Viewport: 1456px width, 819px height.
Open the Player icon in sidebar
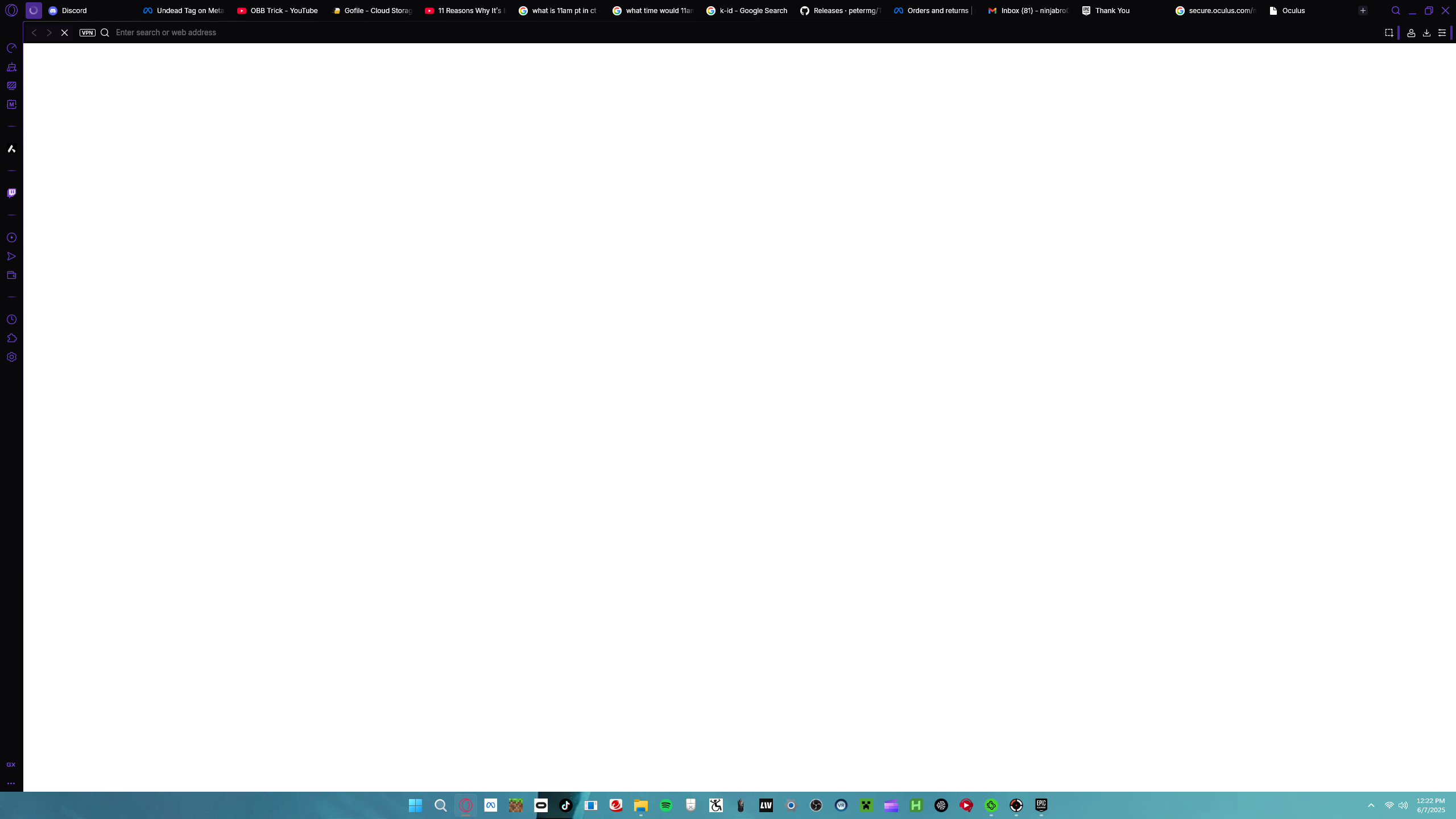point(11,238)
